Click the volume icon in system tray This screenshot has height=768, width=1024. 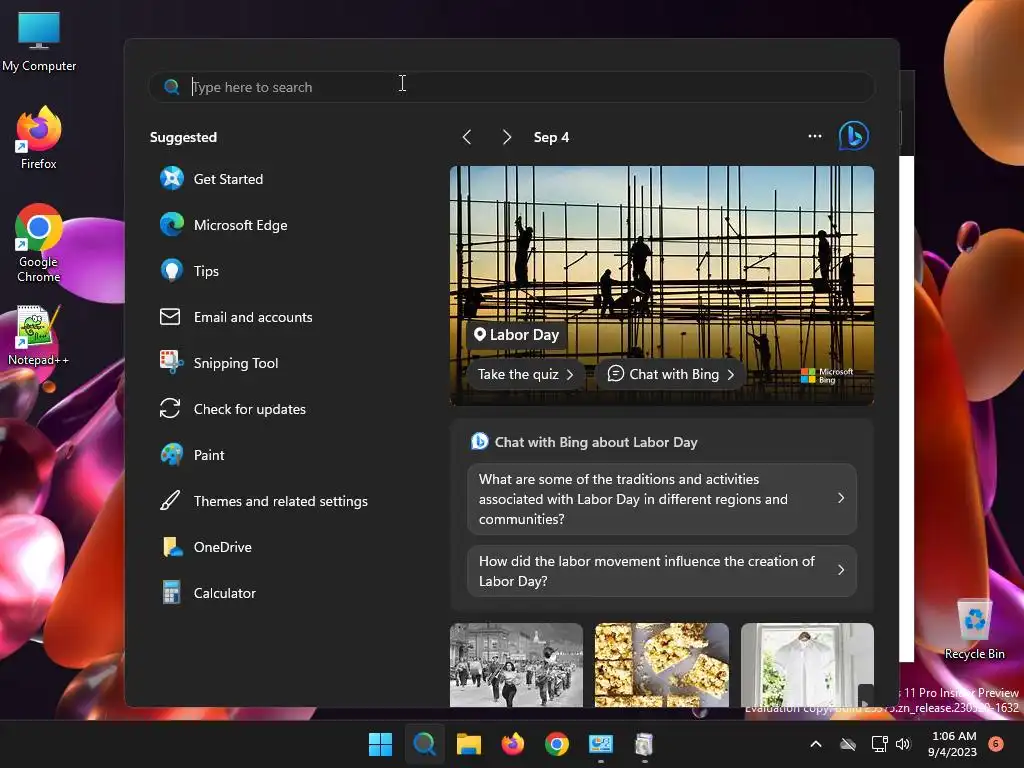903,744
